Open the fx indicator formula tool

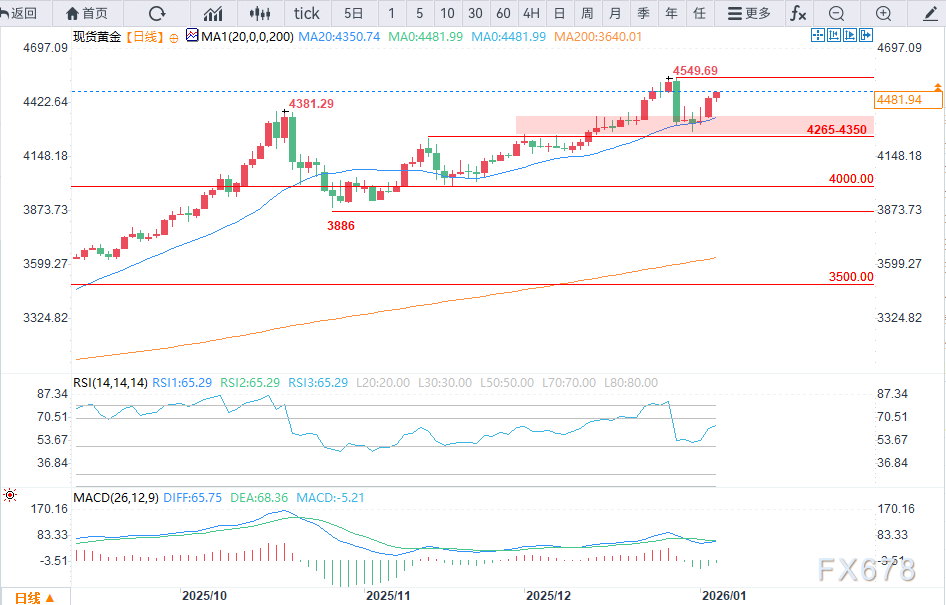point(798,13)
